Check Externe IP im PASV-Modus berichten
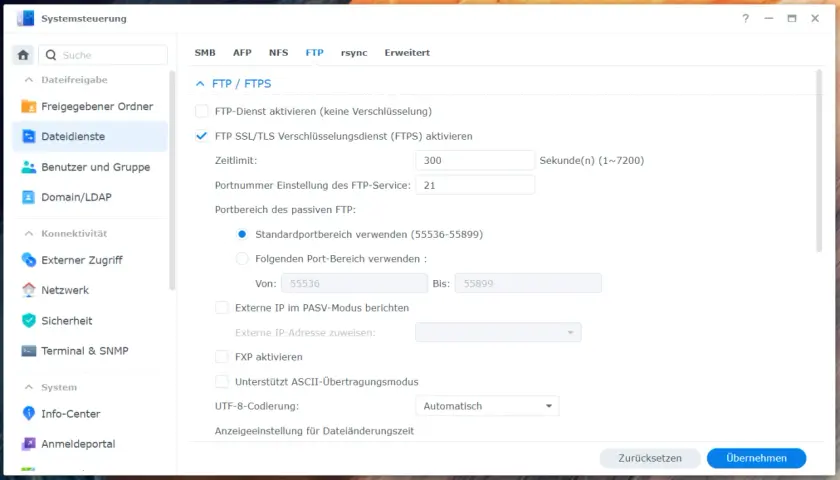The image size is (840, 480). (221, 308)
